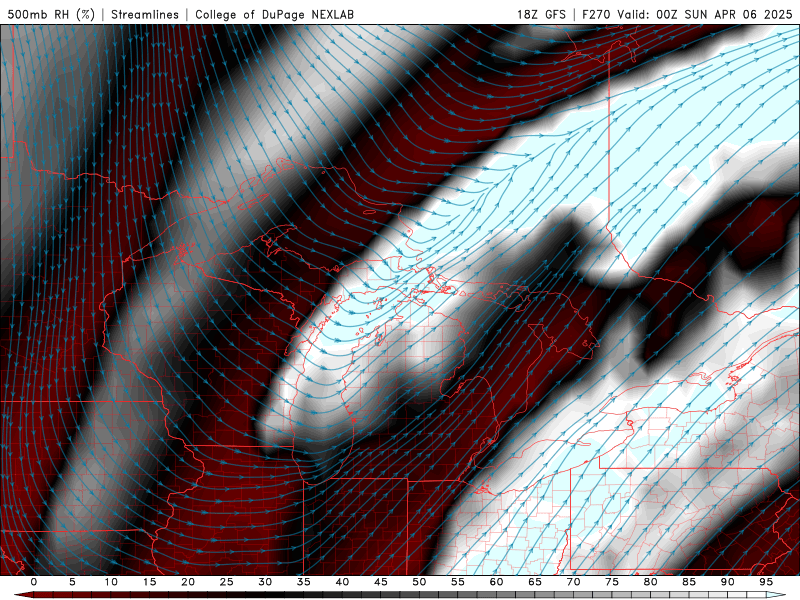Click the "F270" forecast hour label
The width and height of the screenshot is (800, 600).
pos(596,14)
